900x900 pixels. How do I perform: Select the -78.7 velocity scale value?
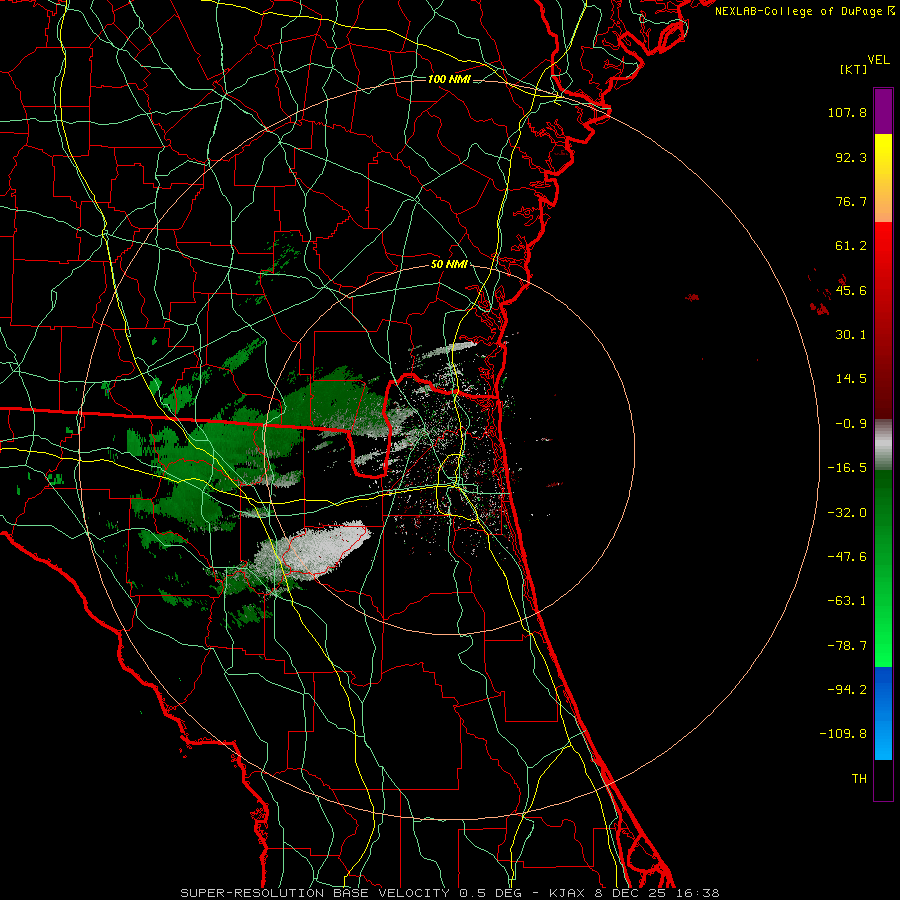coord(847,646)
